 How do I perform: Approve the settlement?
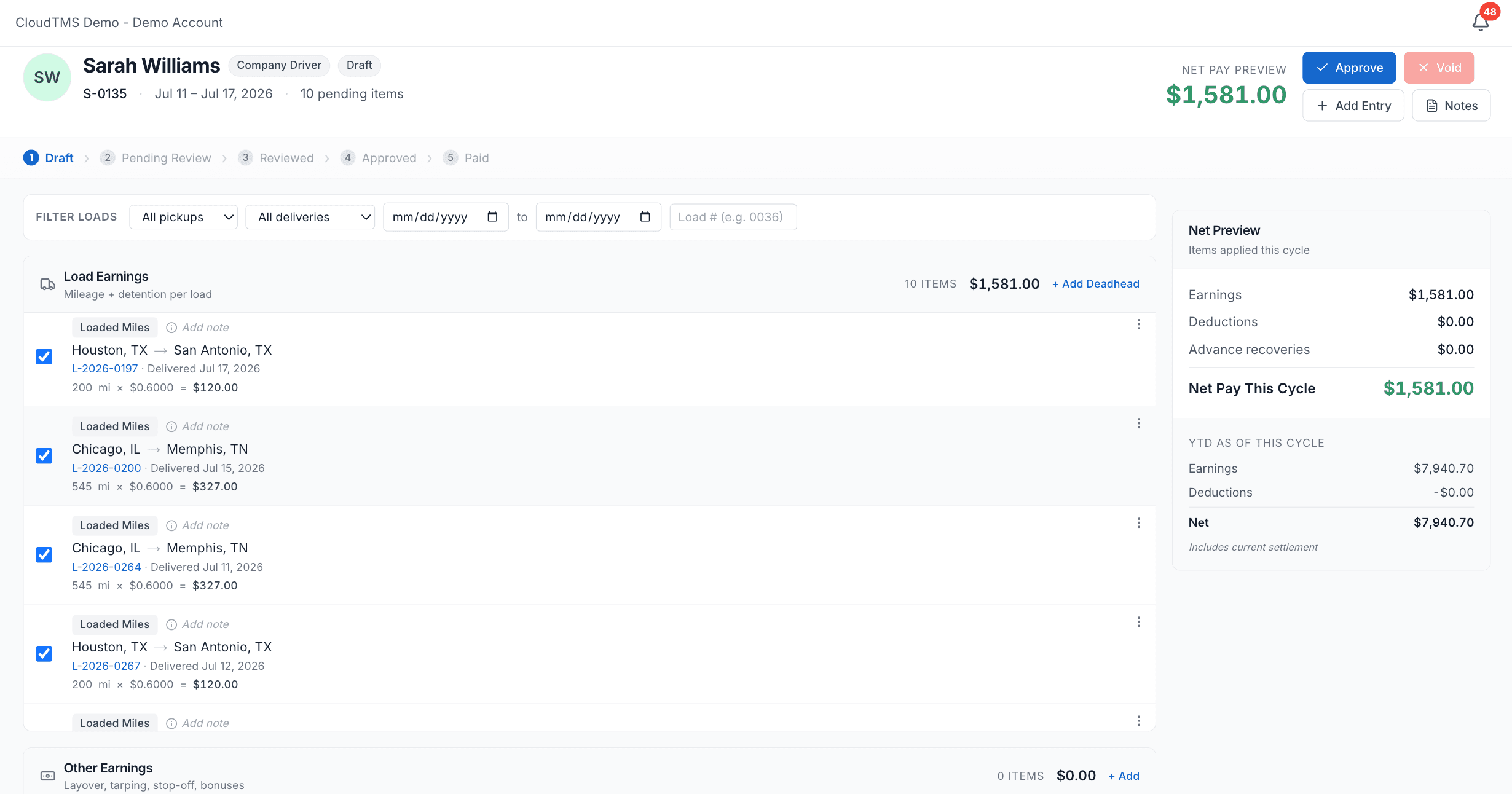pyautogui.click(x=1349, y=68)
